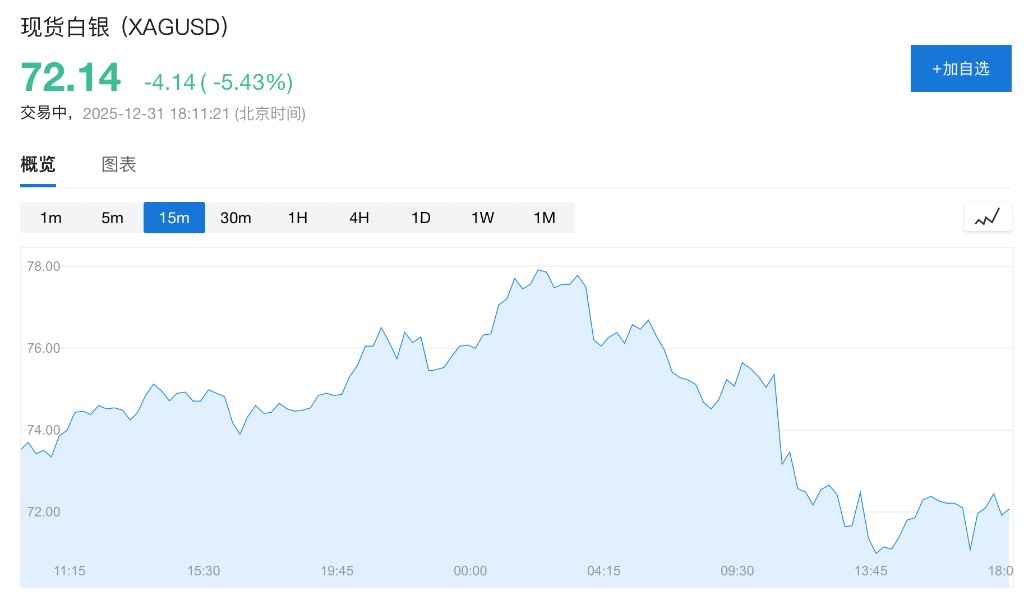Open the 概览 tab

(x=38, y=165)
